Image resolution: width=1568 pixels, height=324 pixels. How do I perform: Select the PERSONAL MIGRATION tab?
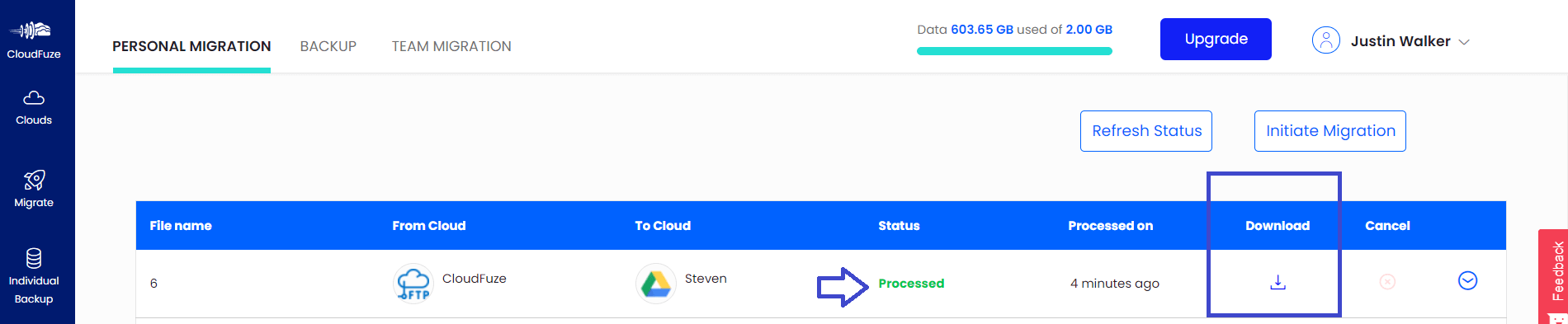[x=191, y=47]
